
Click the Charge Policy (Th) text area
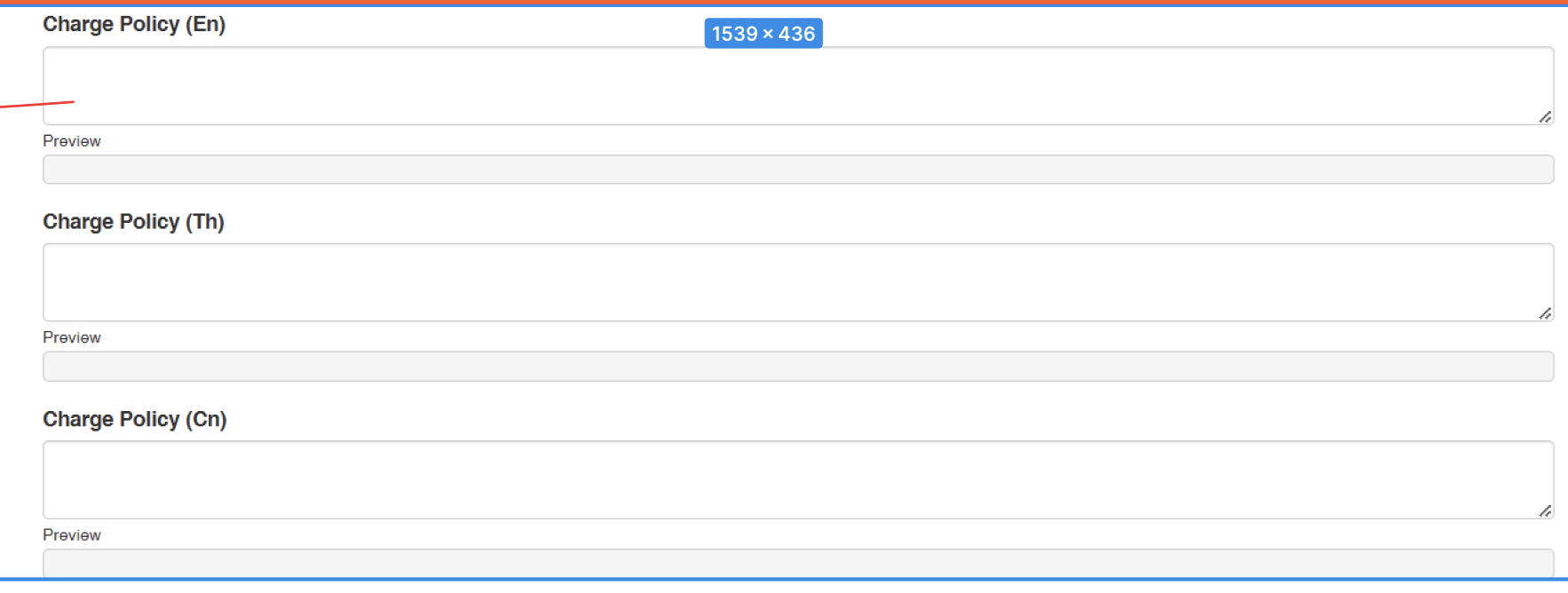[797, 282]
